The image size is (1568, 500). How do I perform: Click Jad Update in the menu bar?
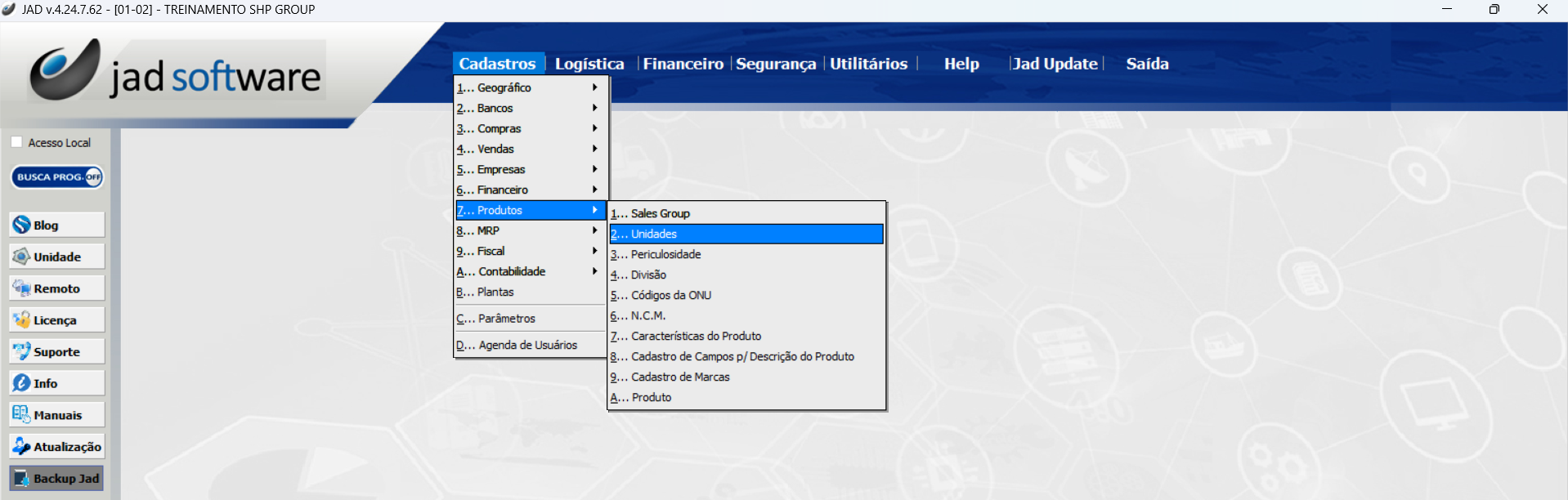pyautogui.click(x=1055, y=64)
